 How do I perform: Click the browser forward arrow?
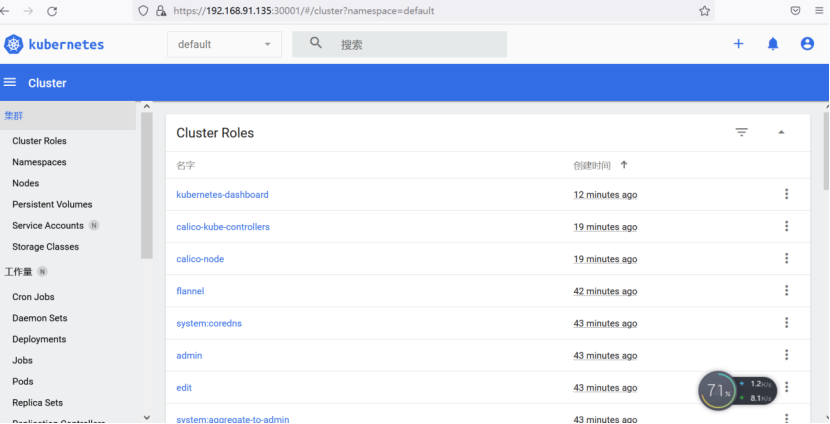29,11
